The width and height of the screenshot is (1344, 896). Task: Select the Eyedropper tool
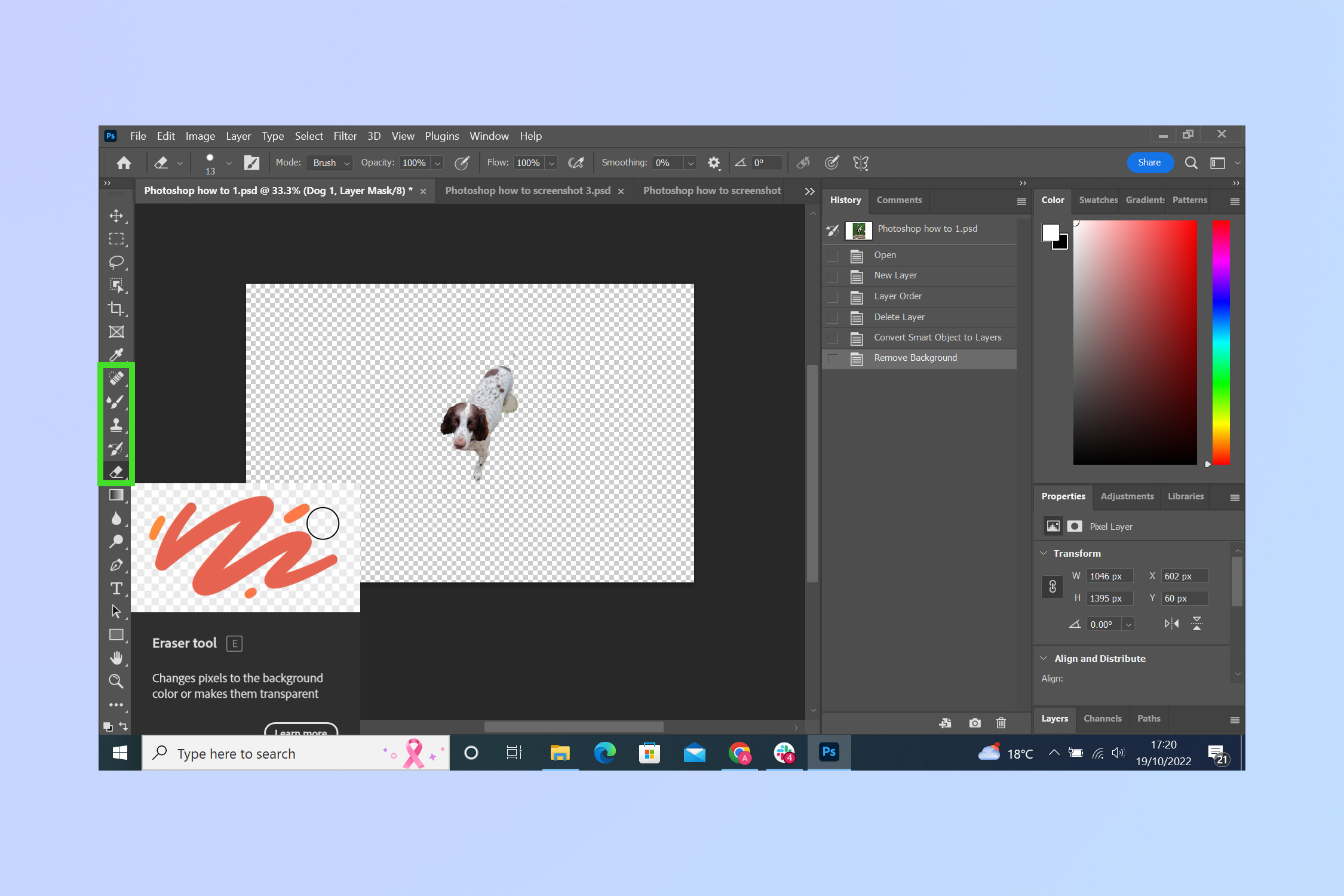pyautogui.click(x=117, y=354)
